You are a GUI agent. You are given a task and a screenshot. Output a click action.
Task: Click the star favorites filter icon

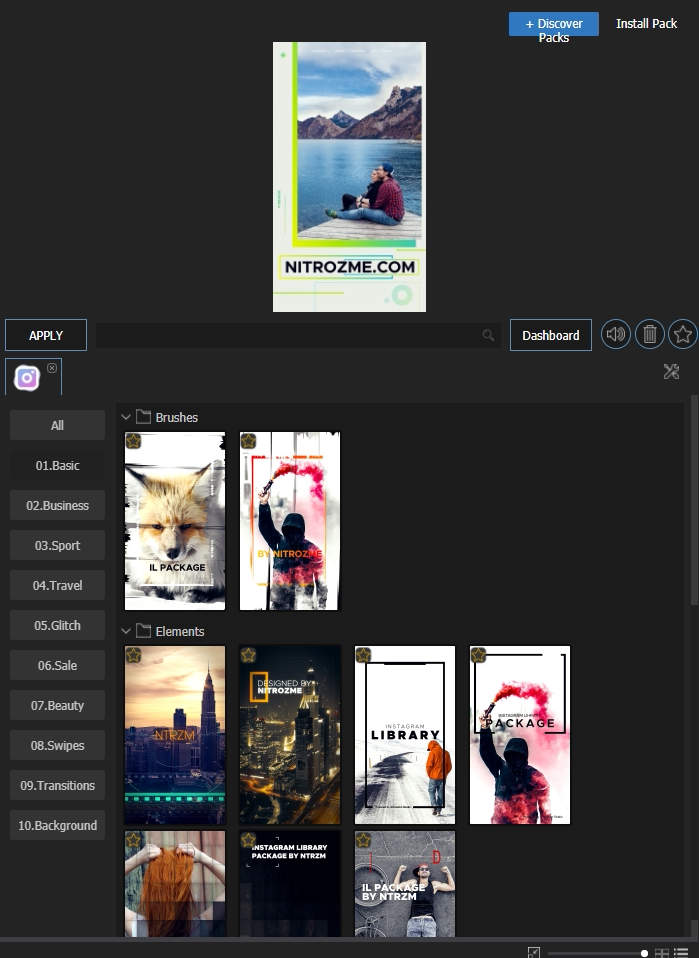tap(683, 335)
